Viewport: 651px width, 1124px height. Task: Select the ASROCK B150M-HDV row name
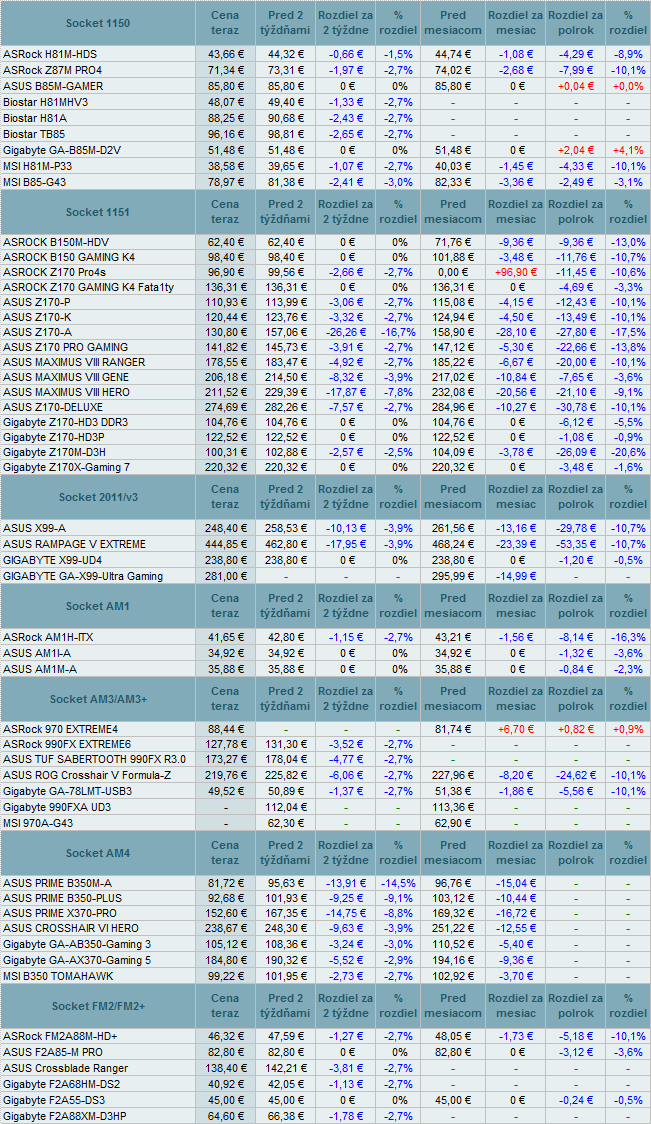(x=56, y=242)
